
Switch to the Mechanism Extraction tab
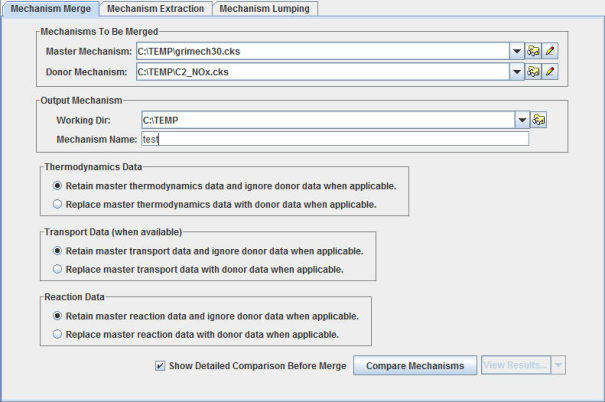coord(155,8)
